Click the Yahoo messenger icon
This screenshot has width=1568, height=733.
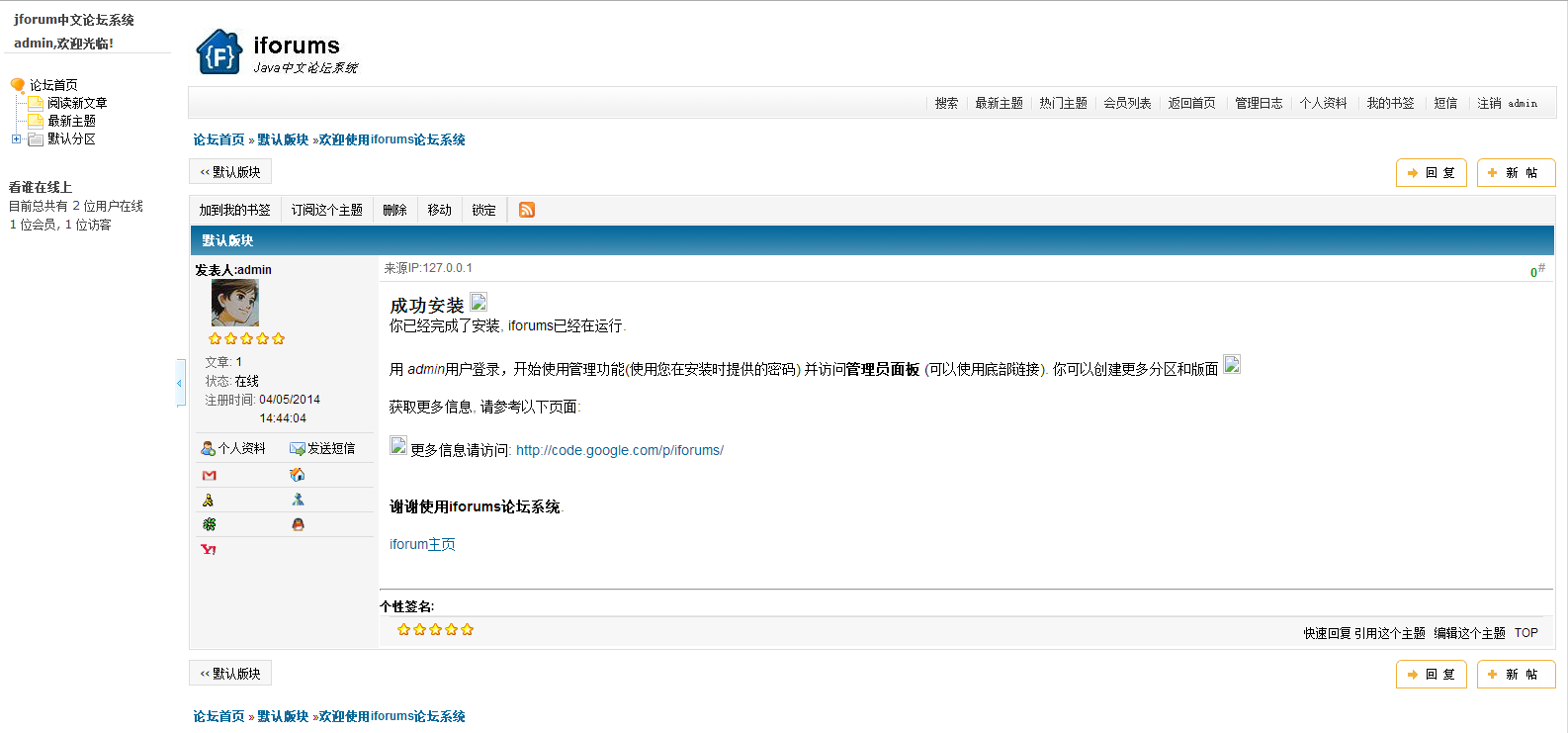(209, 549)
